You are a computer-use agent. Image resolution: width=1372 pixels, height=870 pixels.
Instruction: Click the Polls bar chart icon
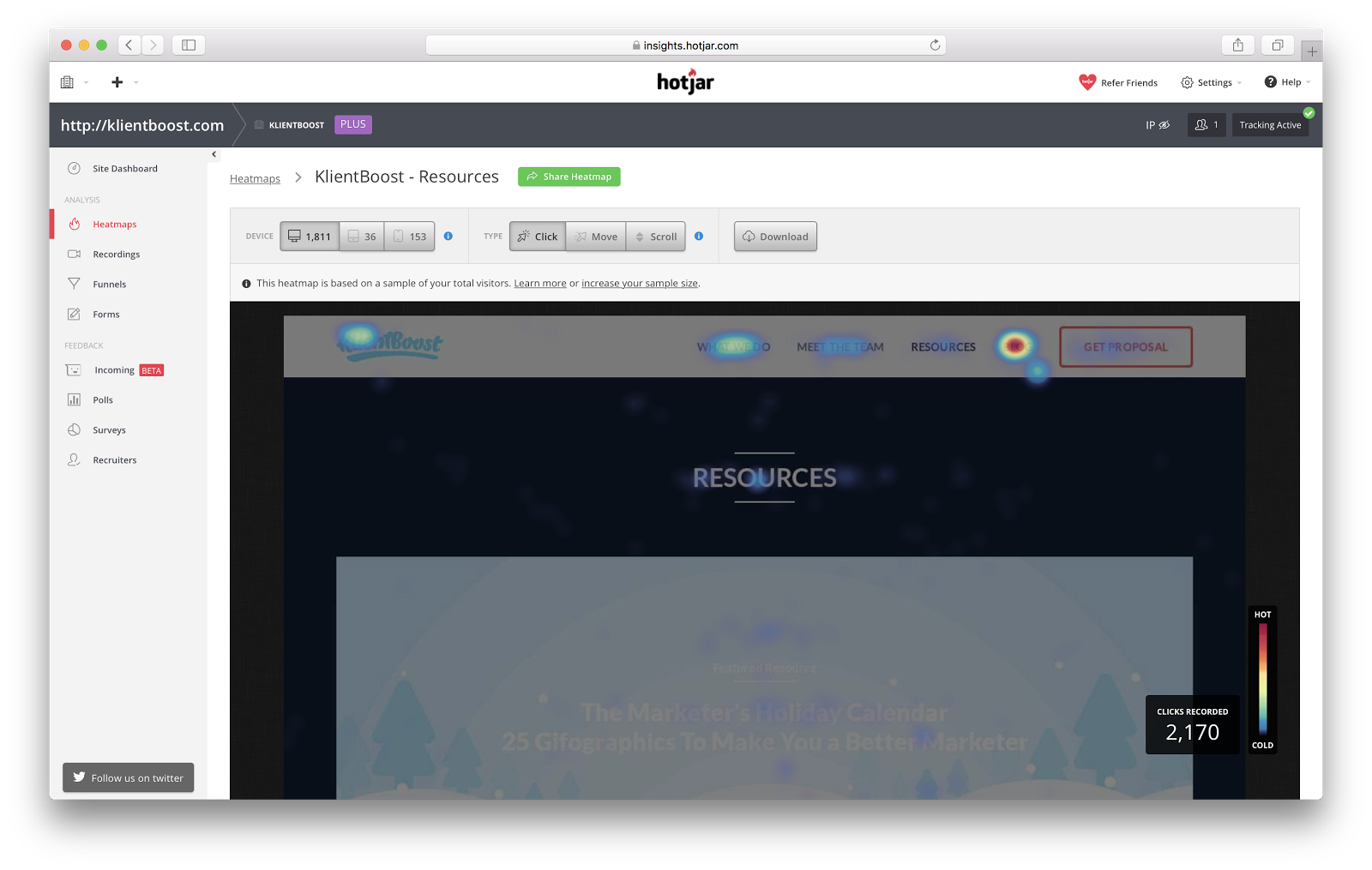click(75, 400)
